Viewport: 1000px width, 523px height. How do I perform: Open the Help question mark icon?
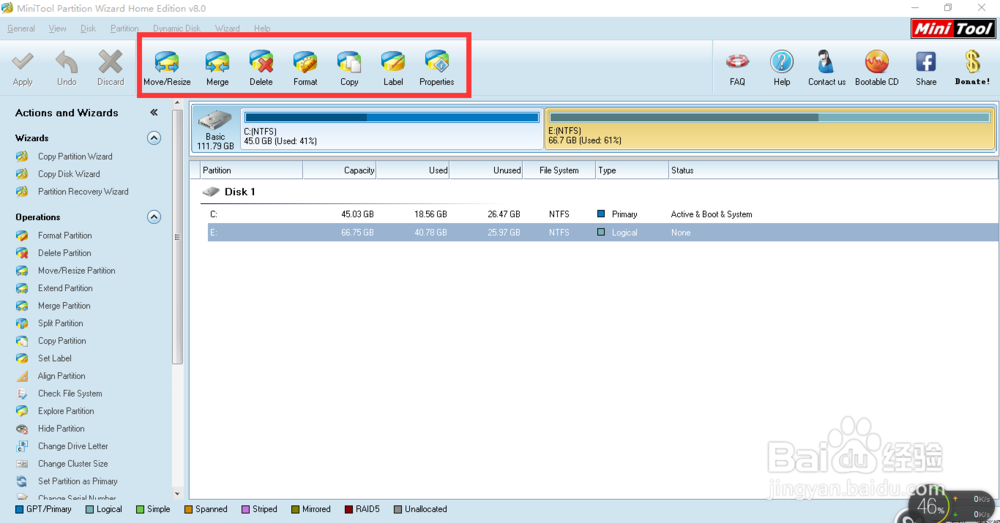point(781,62)
